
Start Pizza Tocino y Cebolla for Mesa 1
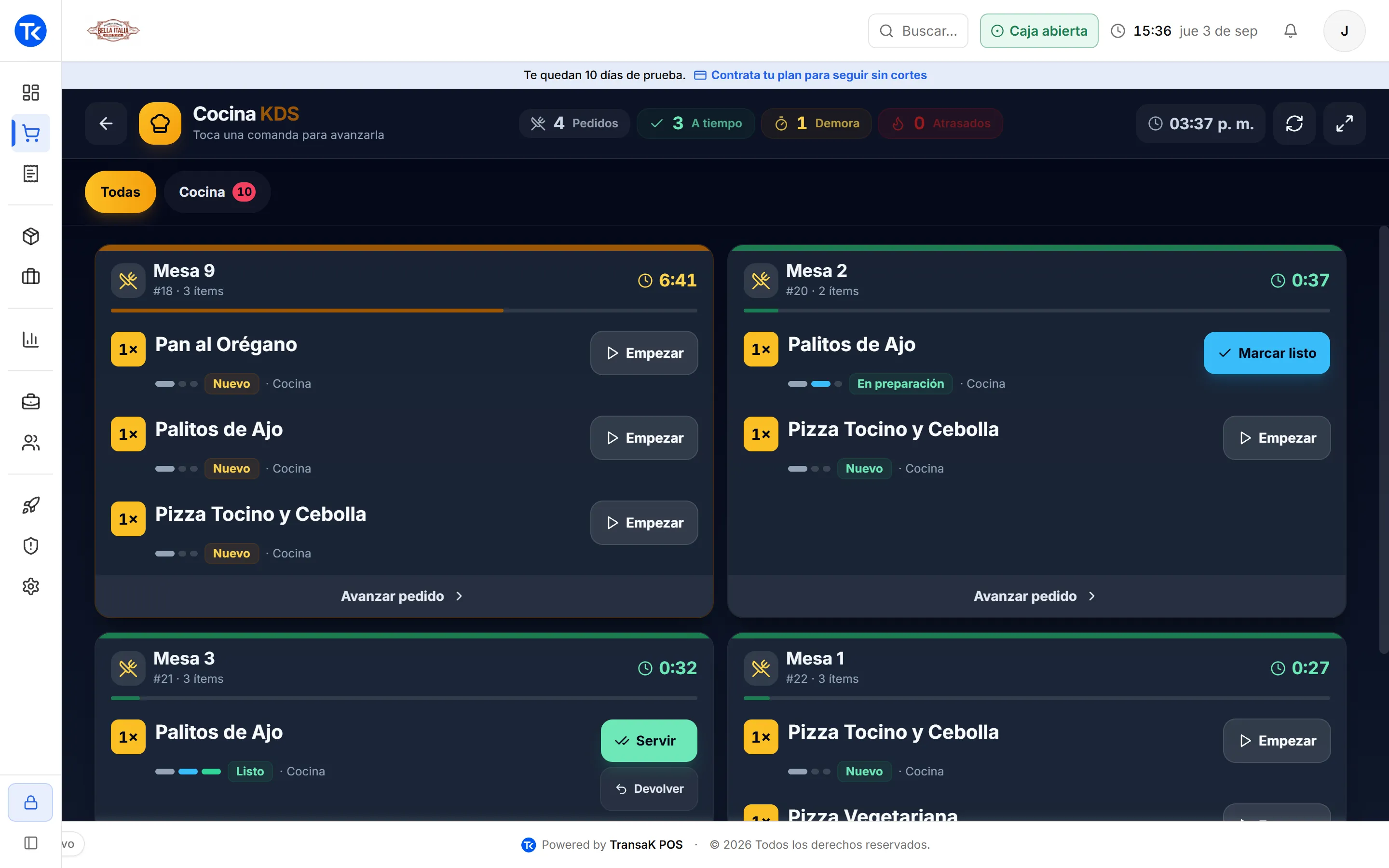[1277, 741]
